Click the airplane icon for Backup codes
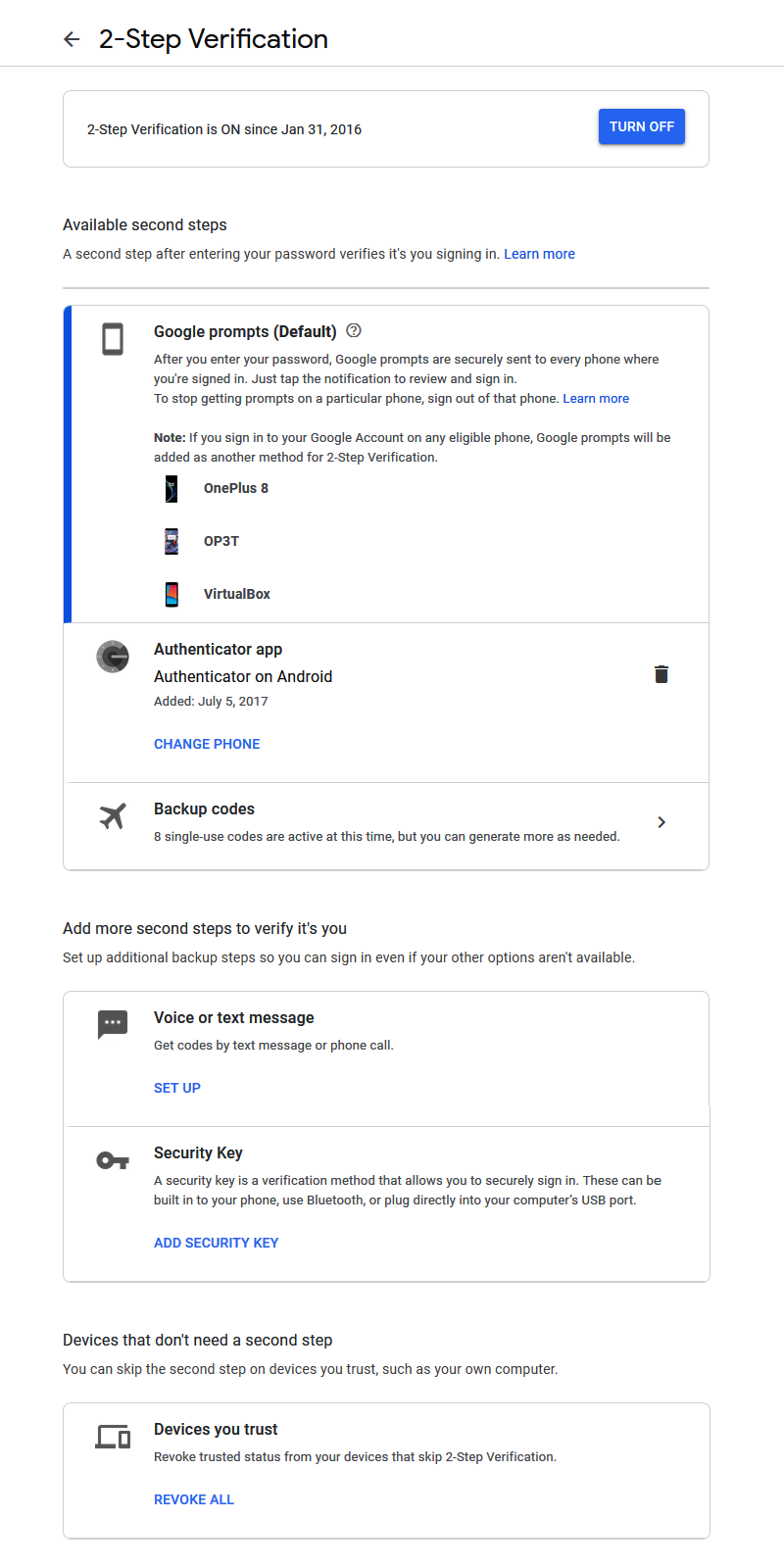 coord(113,815)
